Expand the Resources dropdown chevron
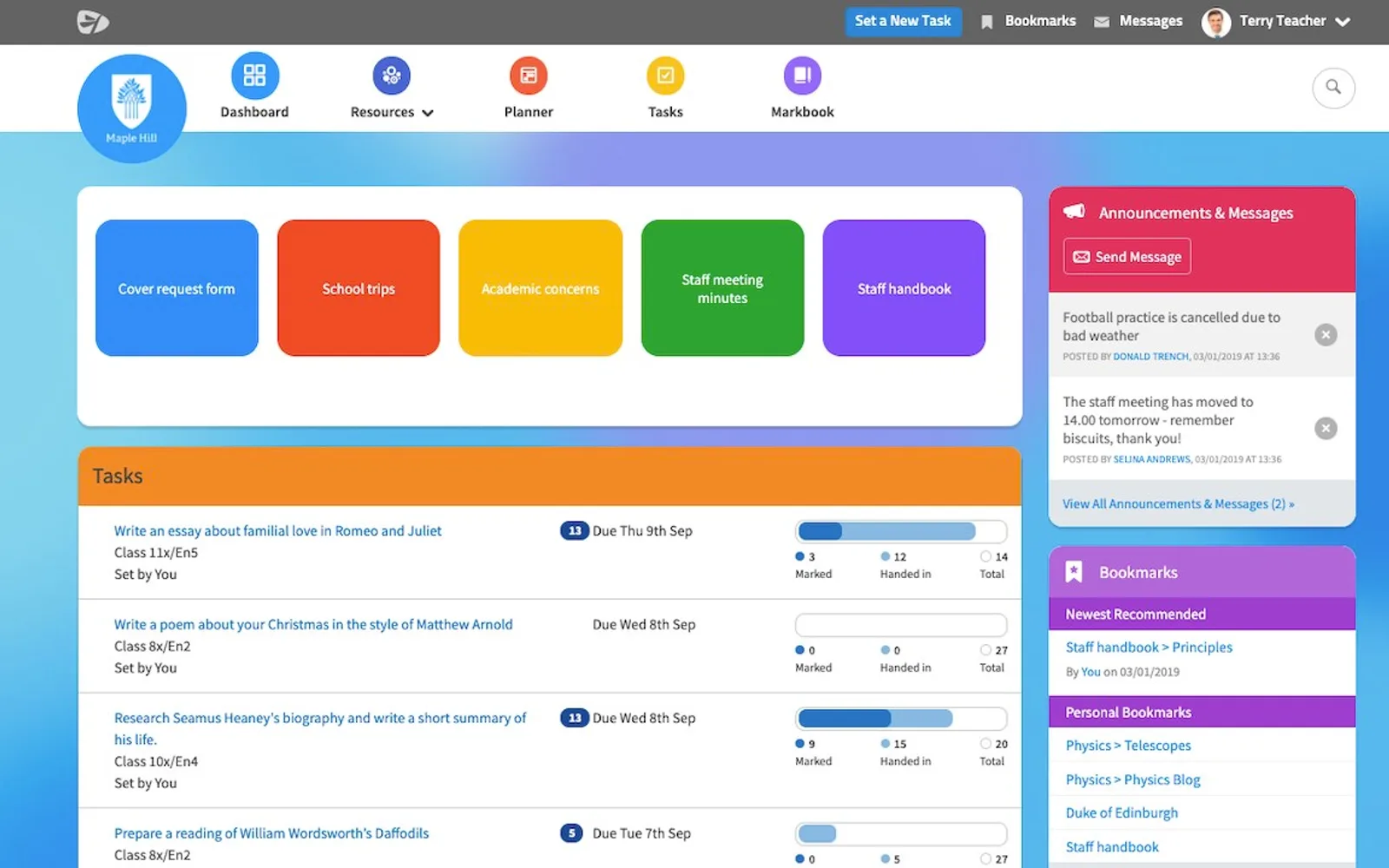 point(427,113)
